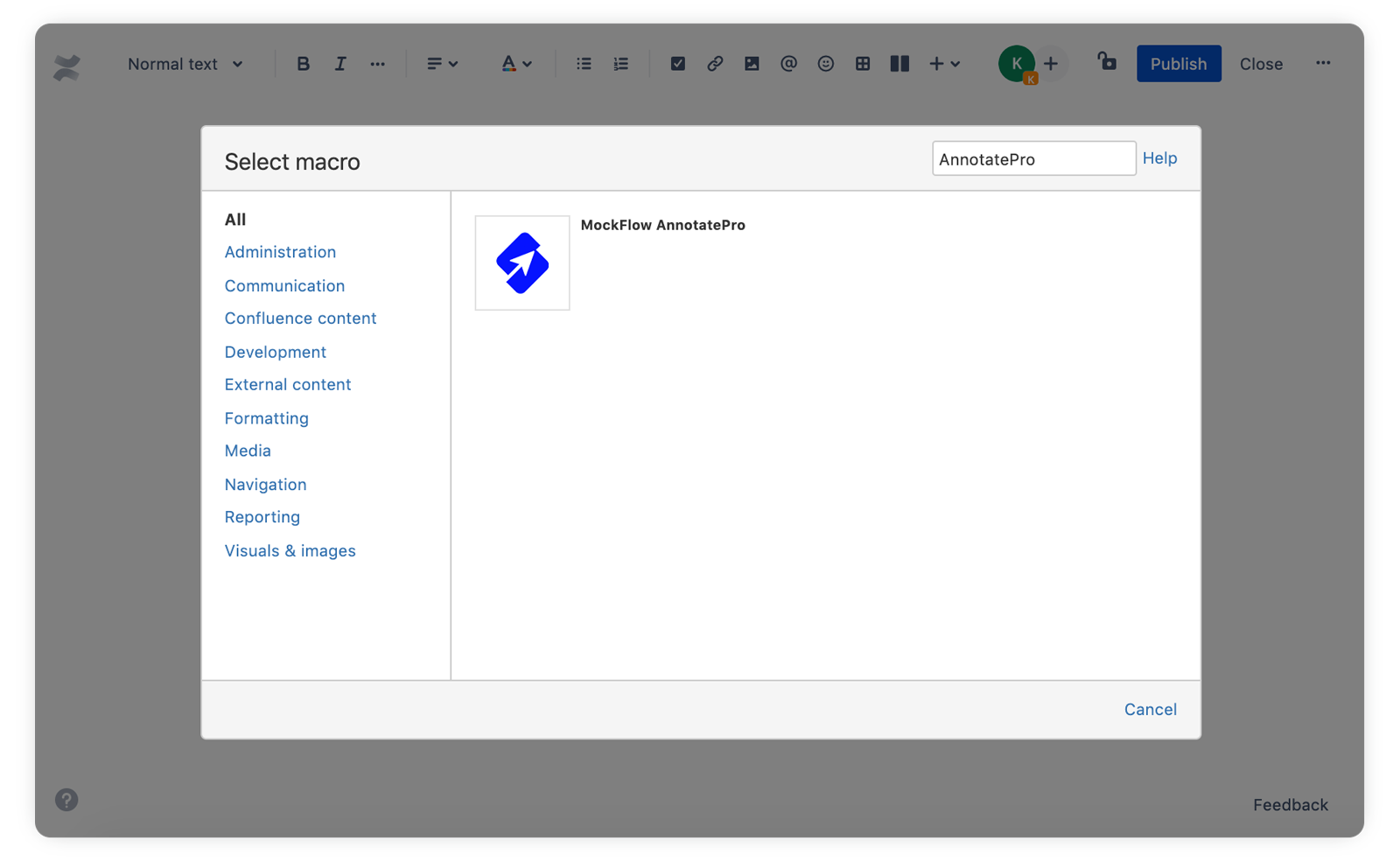Select the Navigation category
The image size is (1400, 861).
click(265, 485)
